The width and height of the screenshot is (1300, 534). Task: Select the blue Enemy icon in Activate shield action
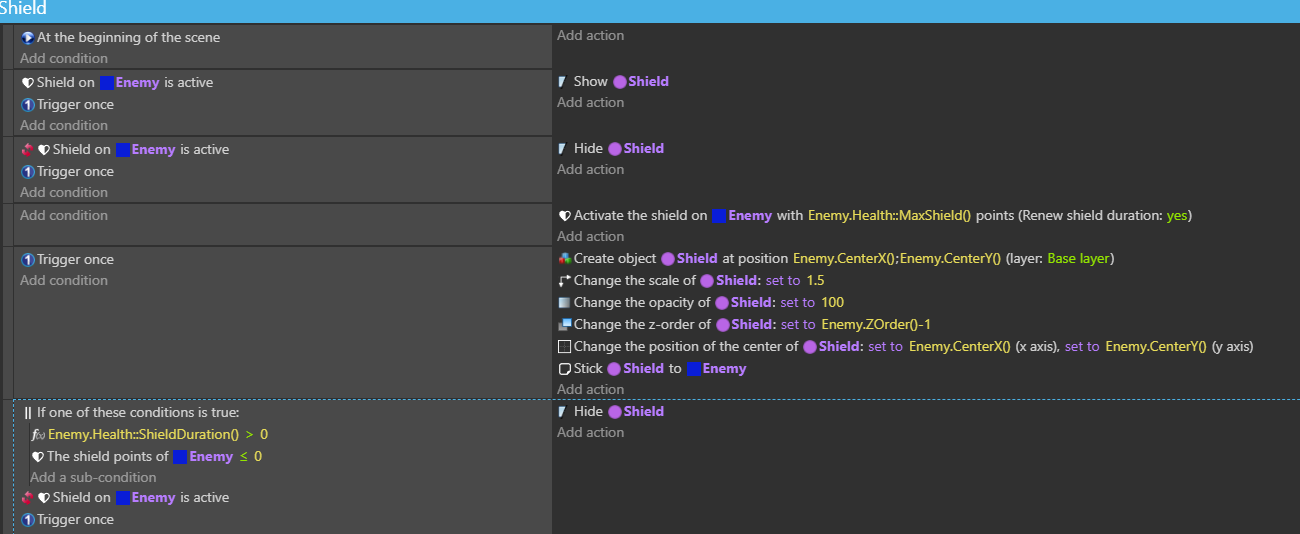pos(718,215)
